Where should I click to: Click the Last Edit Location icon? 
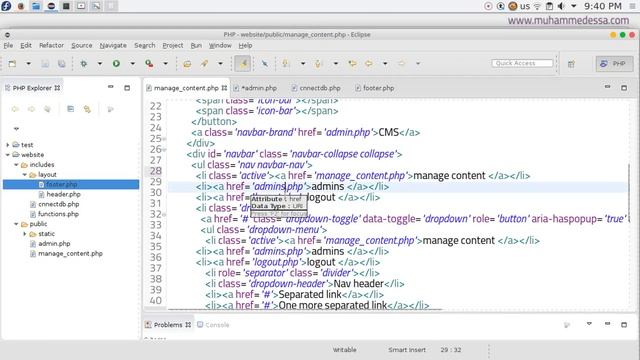pyautogui.click(x=352, y=64)
